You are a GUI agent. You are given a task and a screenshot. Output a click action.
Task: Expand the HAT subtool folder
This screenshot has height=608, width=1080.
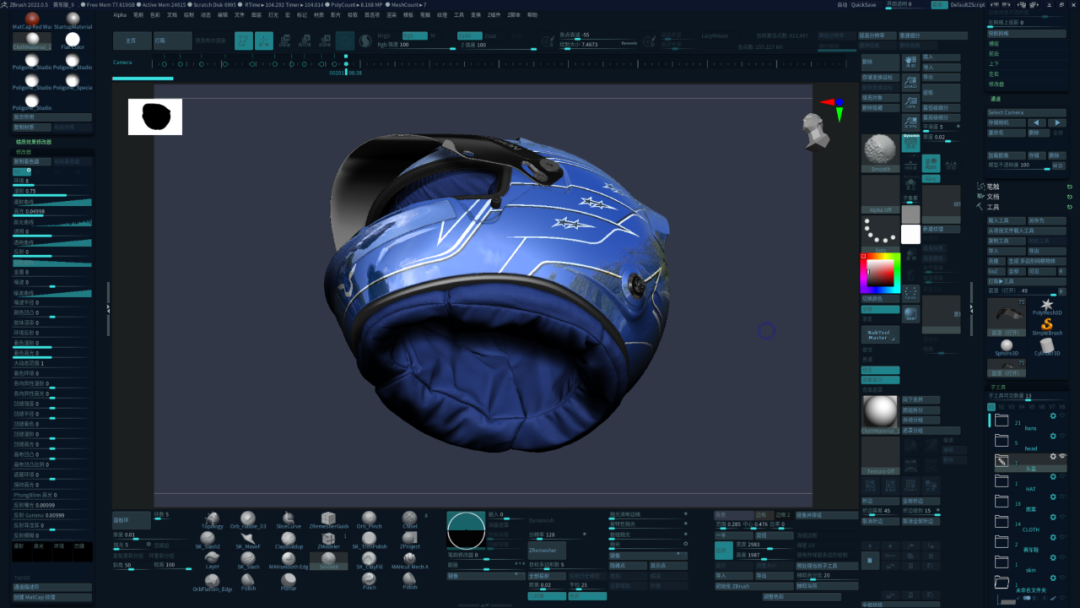click(x=1002, y=481)
